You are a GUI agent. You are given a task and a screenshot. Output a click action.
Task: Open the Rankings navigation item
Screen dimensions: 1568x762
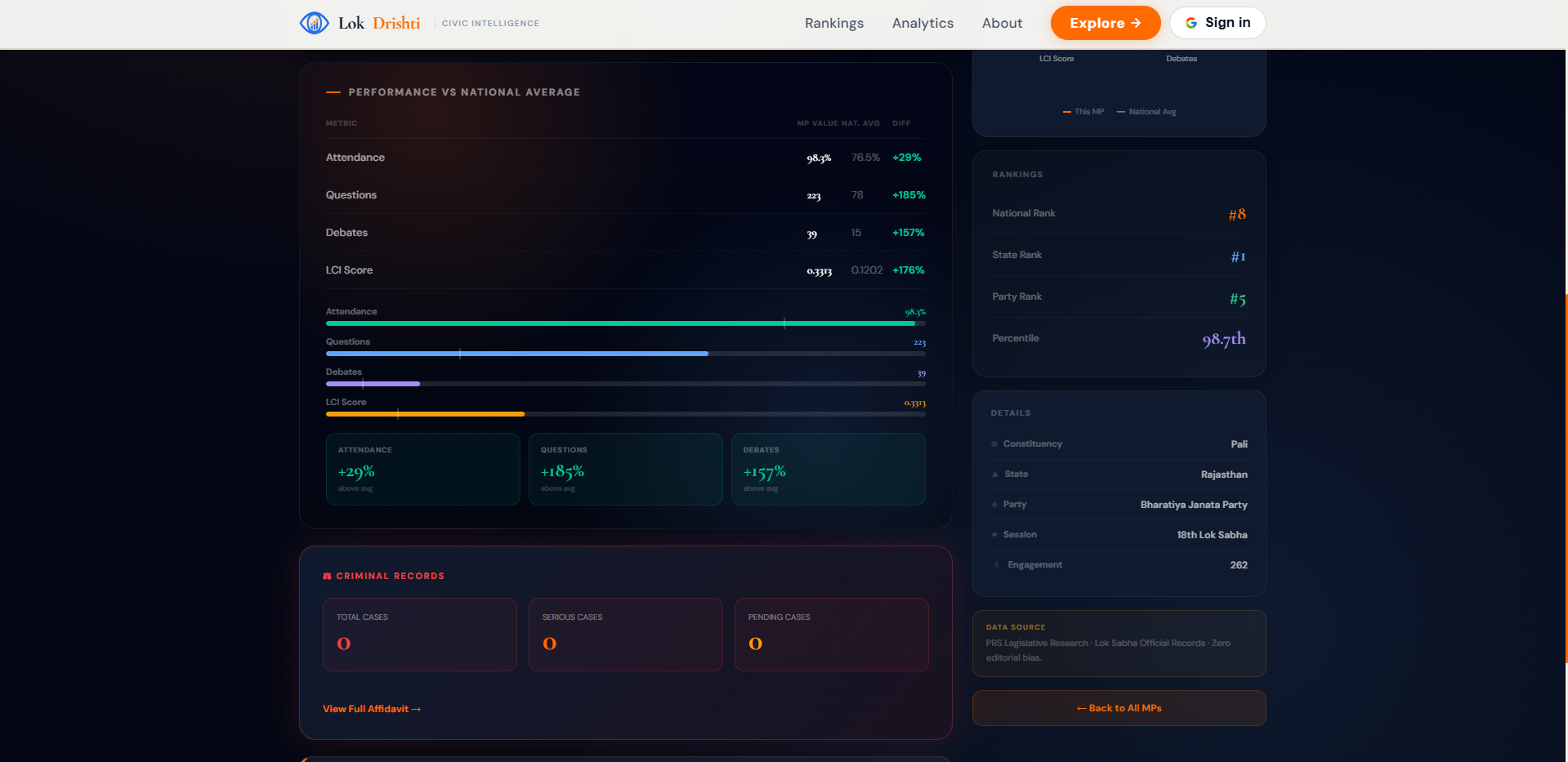(x=833, y=22)
